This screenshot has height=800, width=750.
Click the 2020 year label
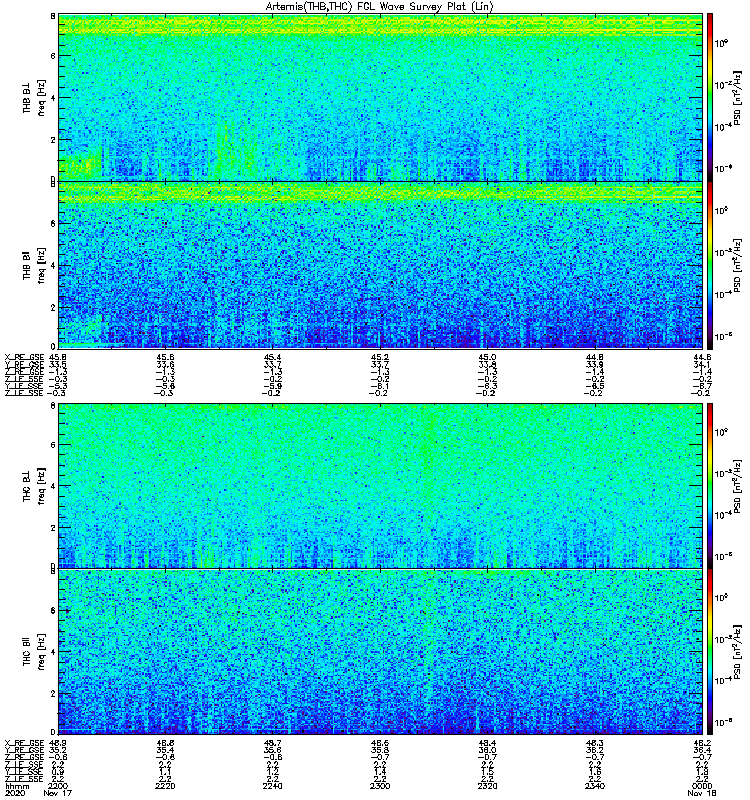[13, 793]
